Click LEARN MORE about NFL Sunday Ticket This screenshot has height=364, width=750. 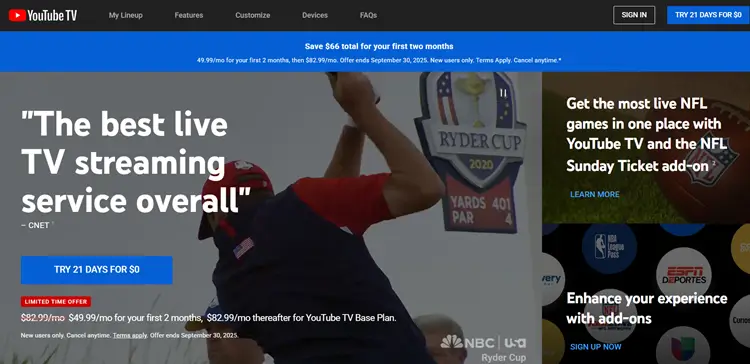click(x=595, y=194)
